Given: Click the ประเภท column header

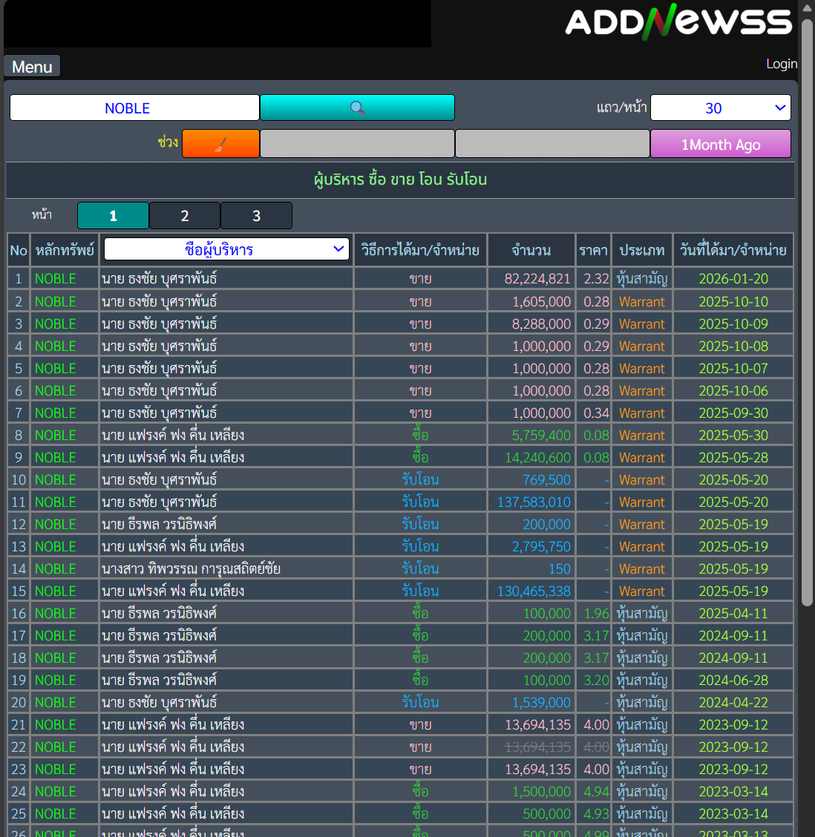Looking at the screenshot, I should point(642,250).
